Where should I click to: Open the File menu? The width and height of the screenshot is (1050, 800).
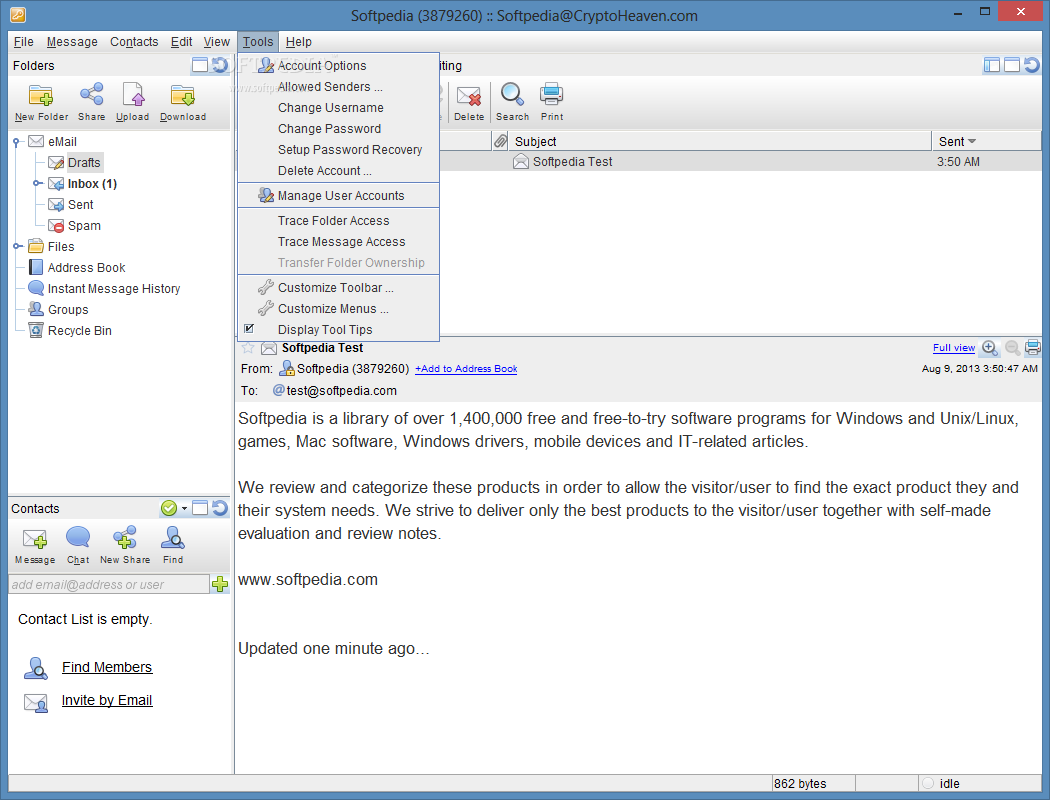23,42
